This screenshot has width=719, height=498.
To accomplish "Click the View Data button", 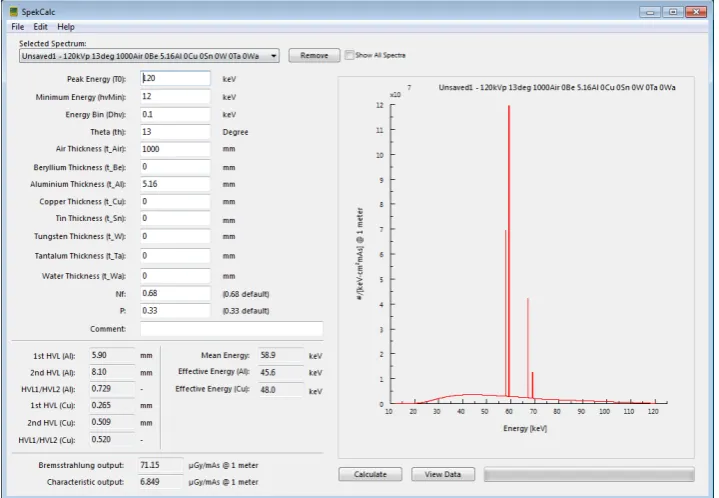I will (x=442, y=474).
